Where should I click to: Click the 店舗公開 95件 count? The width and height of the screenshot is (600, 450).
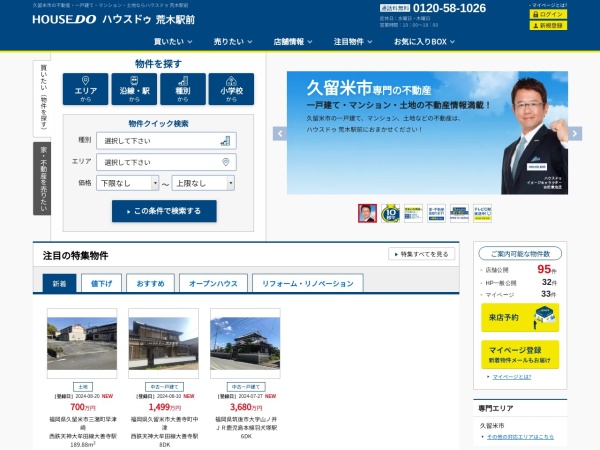(547, 269)
